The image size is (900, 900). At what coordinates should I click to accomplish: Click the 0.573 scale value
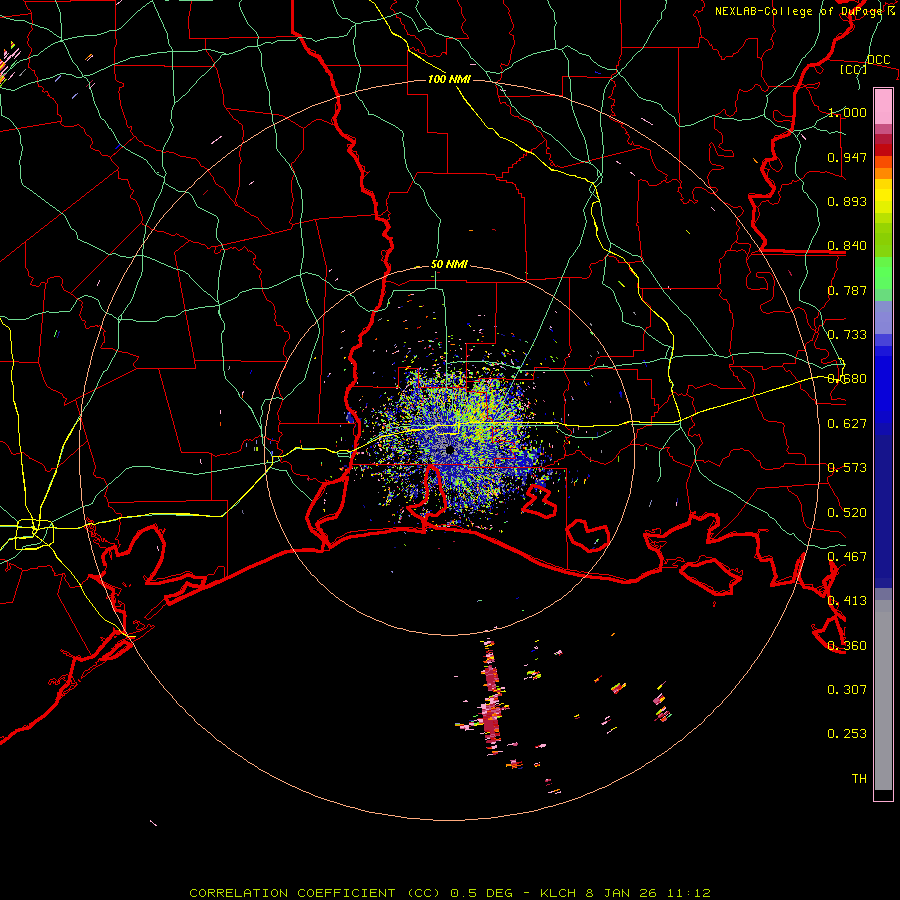tap(847, 468)
